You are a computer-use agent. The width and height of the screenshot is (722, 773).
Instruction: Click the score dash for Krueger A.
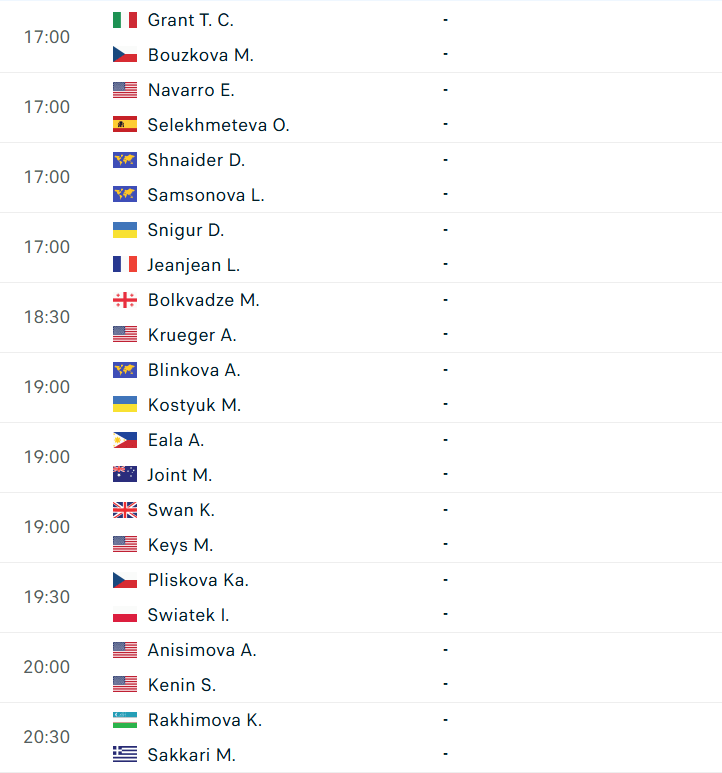click(446, 334)
